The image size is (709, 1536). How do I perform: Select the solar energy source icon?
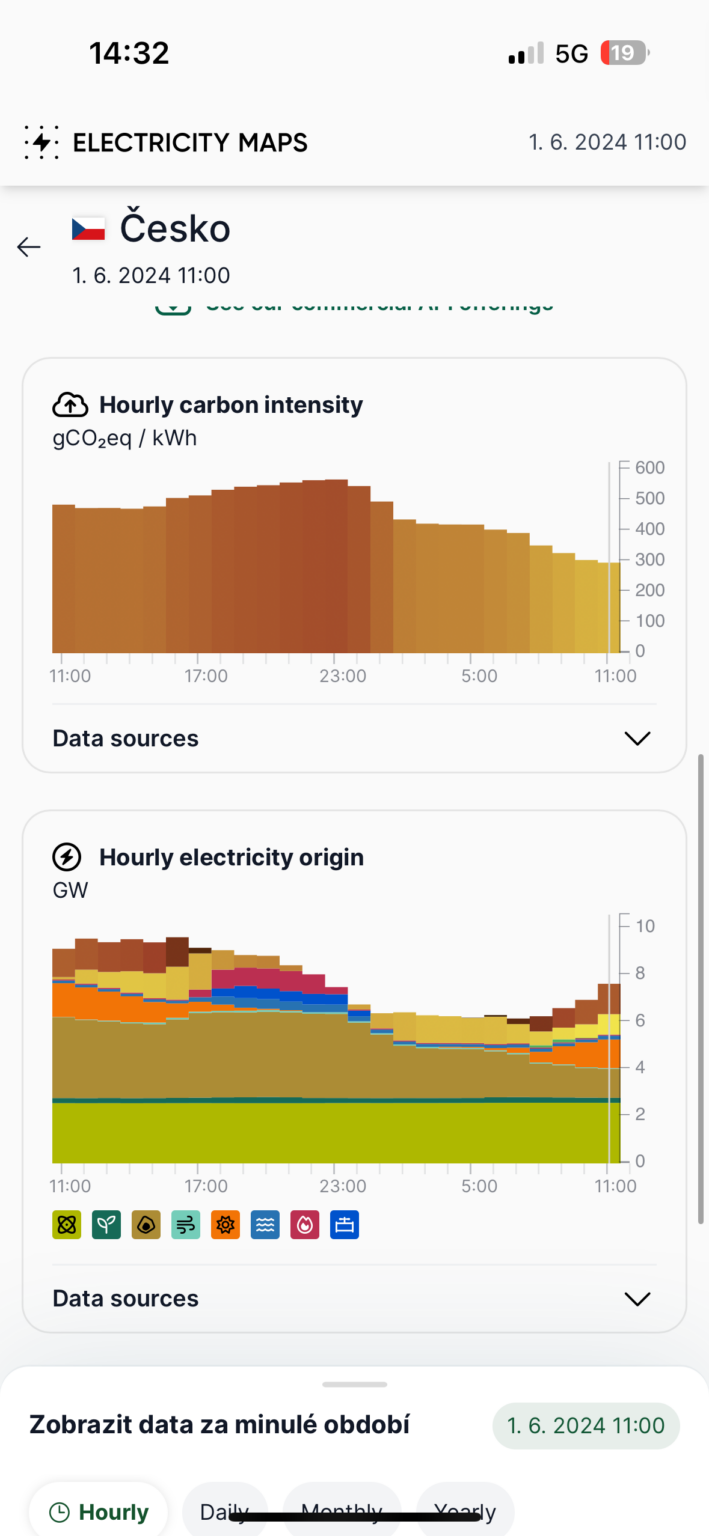(225, 1224)
